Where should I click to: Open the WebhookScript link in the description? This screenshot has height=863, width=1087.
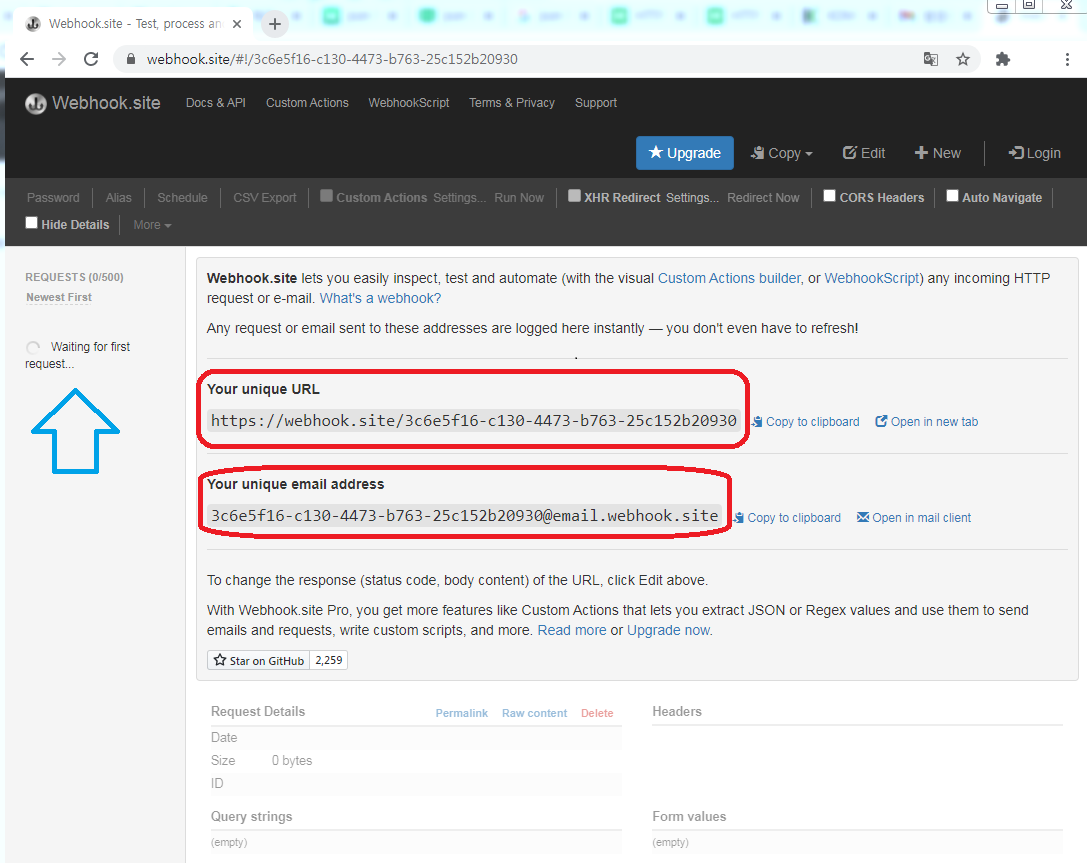[x=872, y=279]
